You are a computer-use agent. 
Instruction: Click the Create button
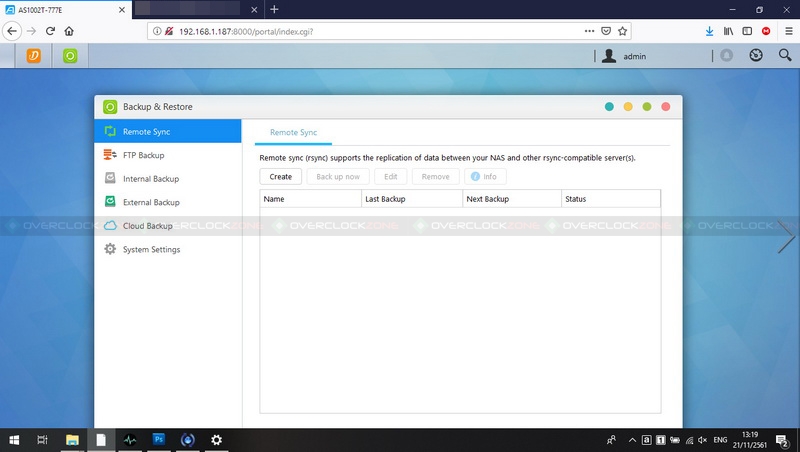281,177
